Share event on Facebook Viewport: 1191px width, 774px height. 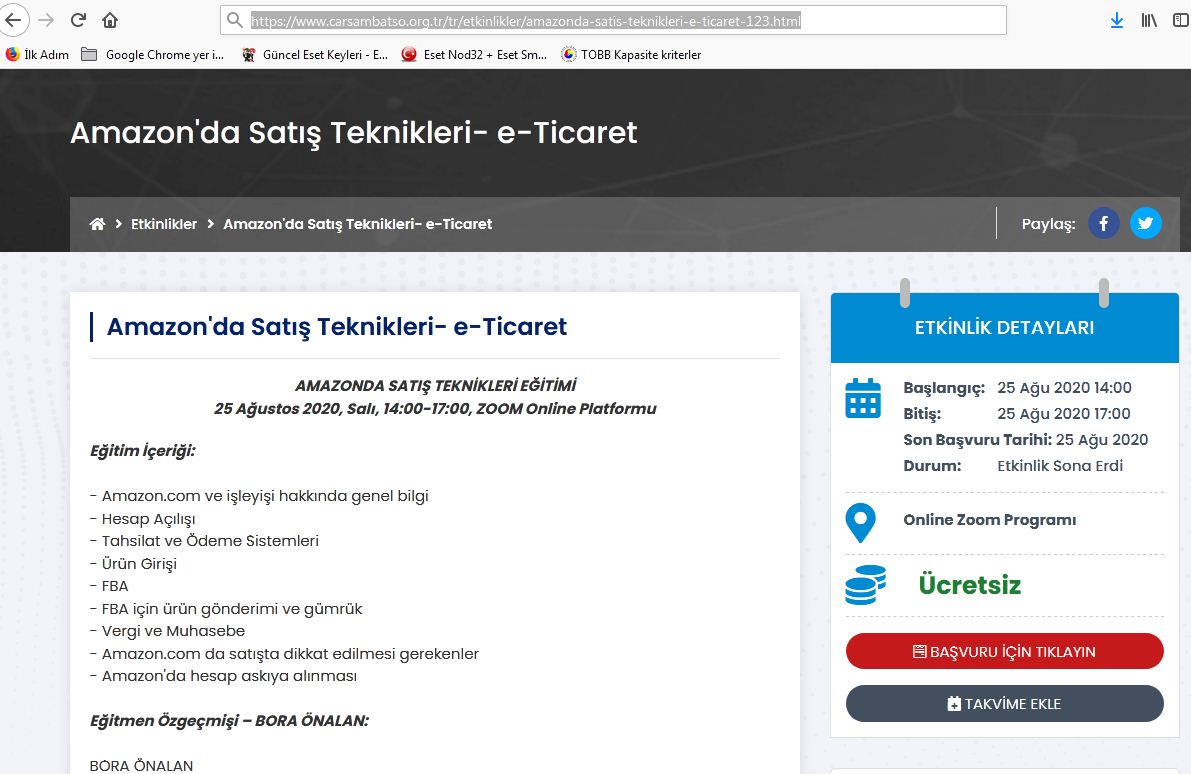[1103, 223]
